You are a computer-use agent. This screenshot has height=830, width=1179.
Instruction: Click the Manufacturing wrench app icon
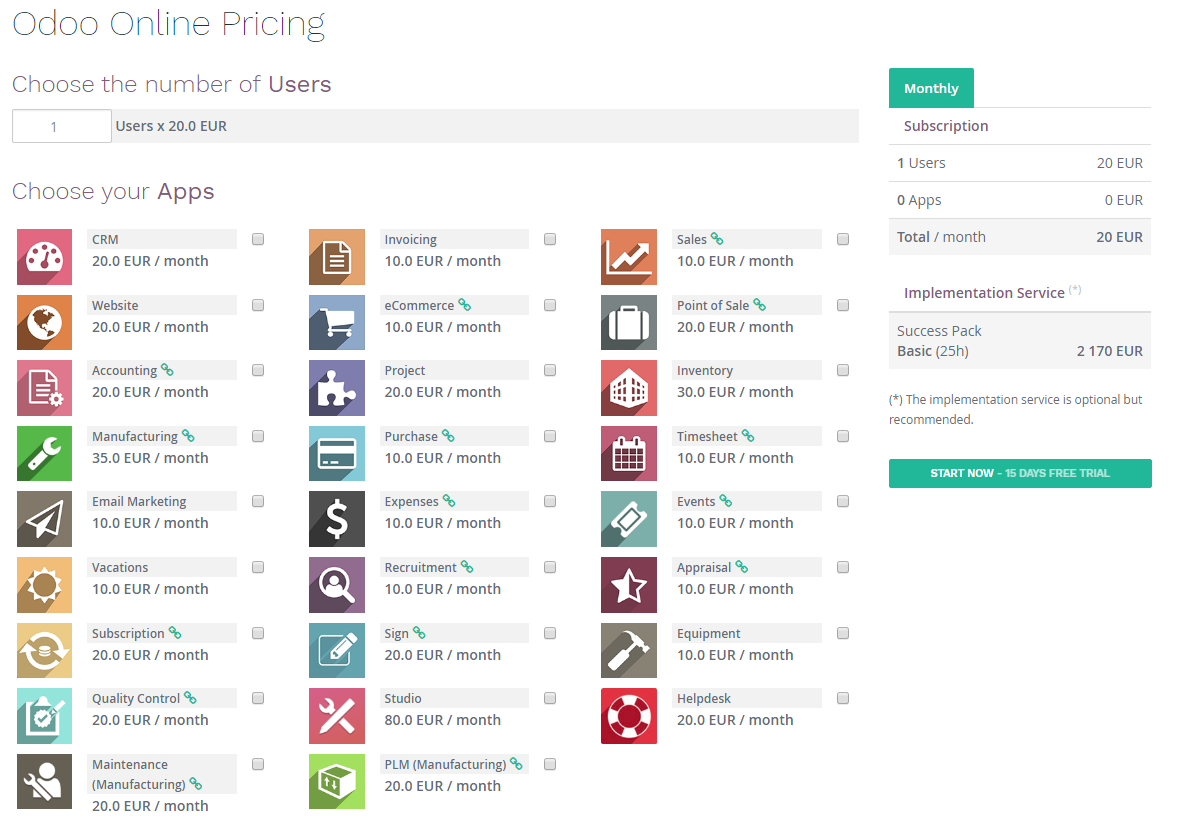pyautogui.click(x=44, y=453)
